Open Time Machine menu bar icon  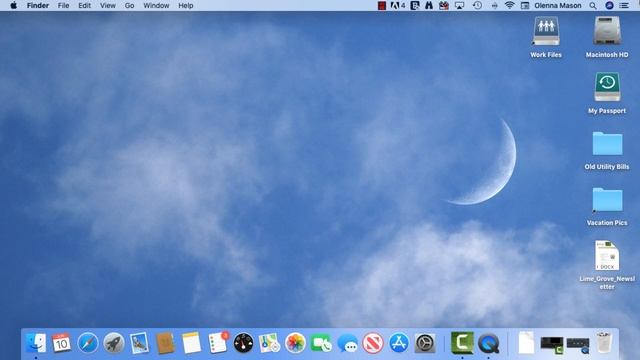coord(477,6)
